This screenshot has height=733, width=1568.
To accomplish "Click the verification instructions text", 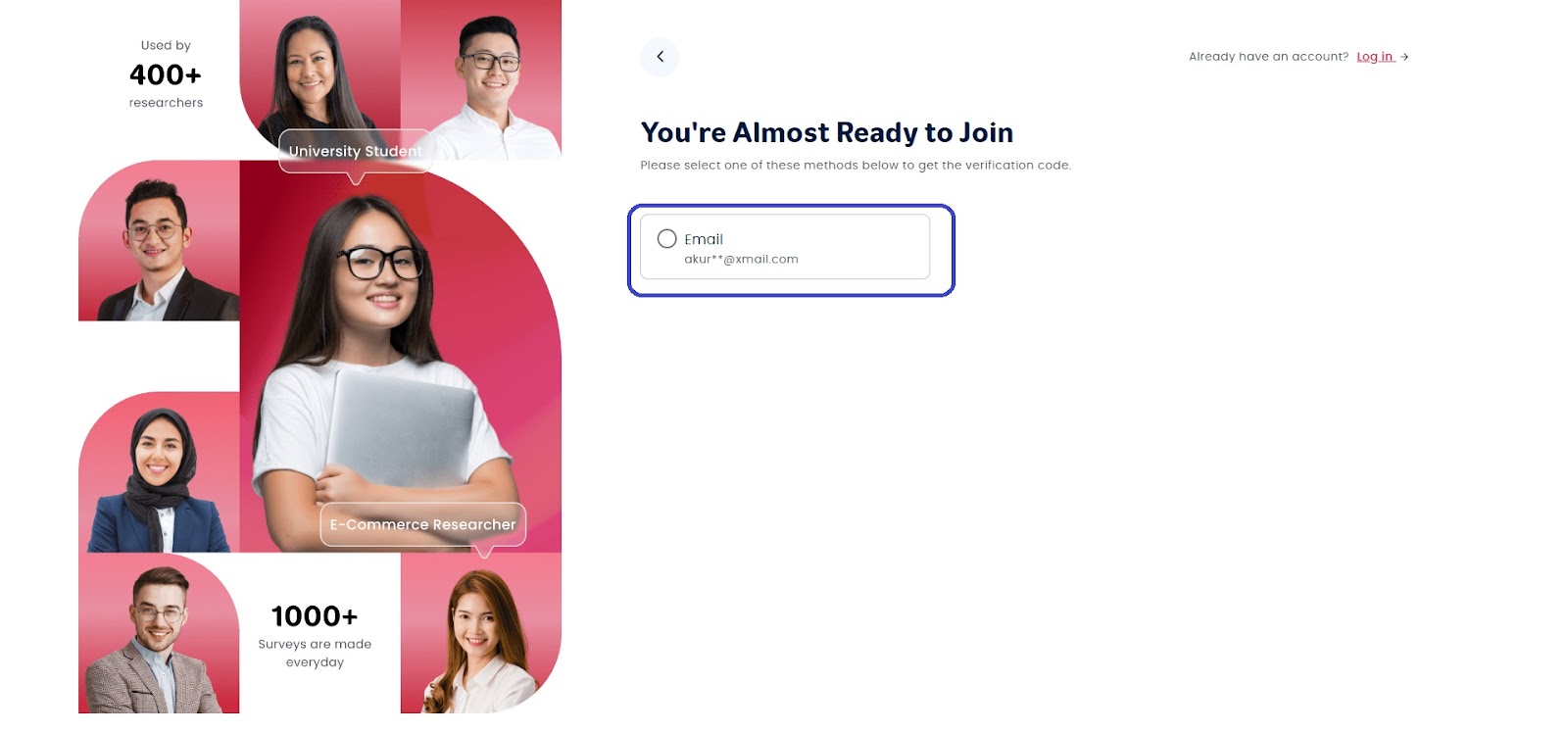I will 856,166.
